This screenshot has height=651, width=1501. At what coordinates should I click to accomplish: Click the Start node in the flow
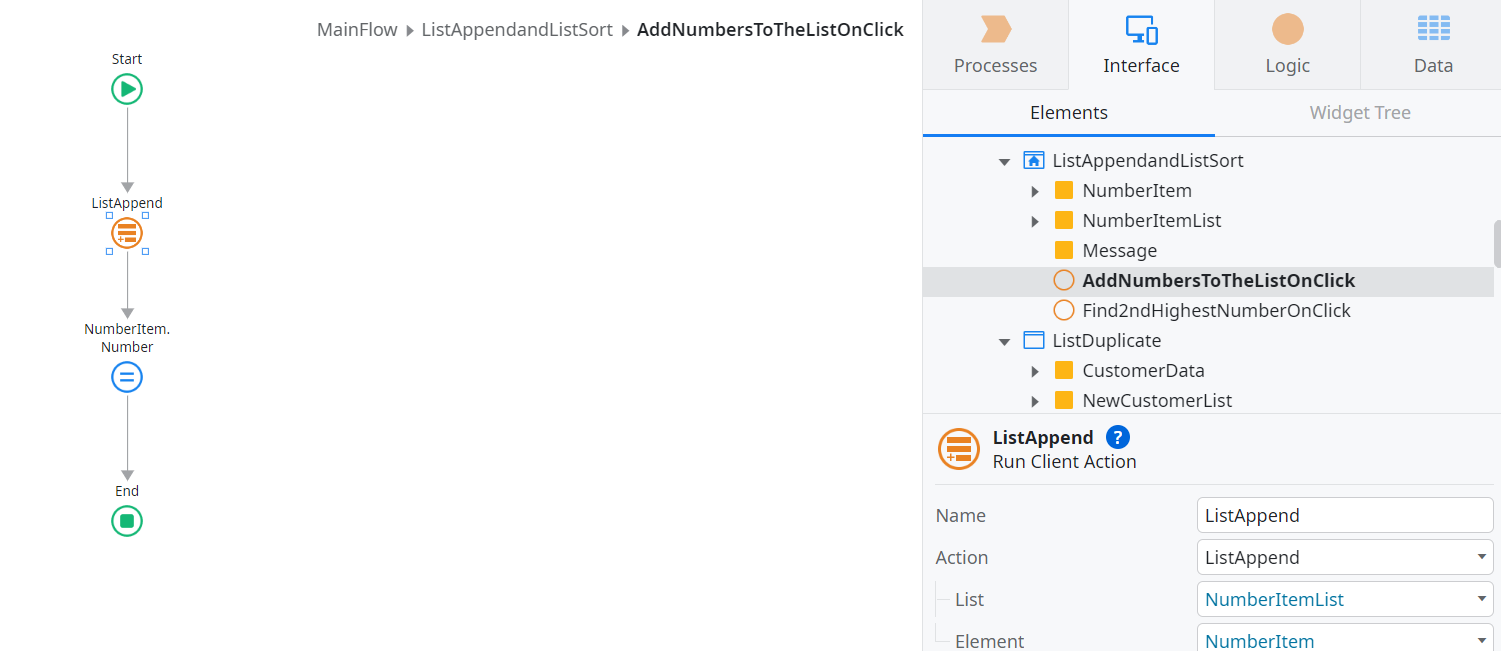point(127,88)
